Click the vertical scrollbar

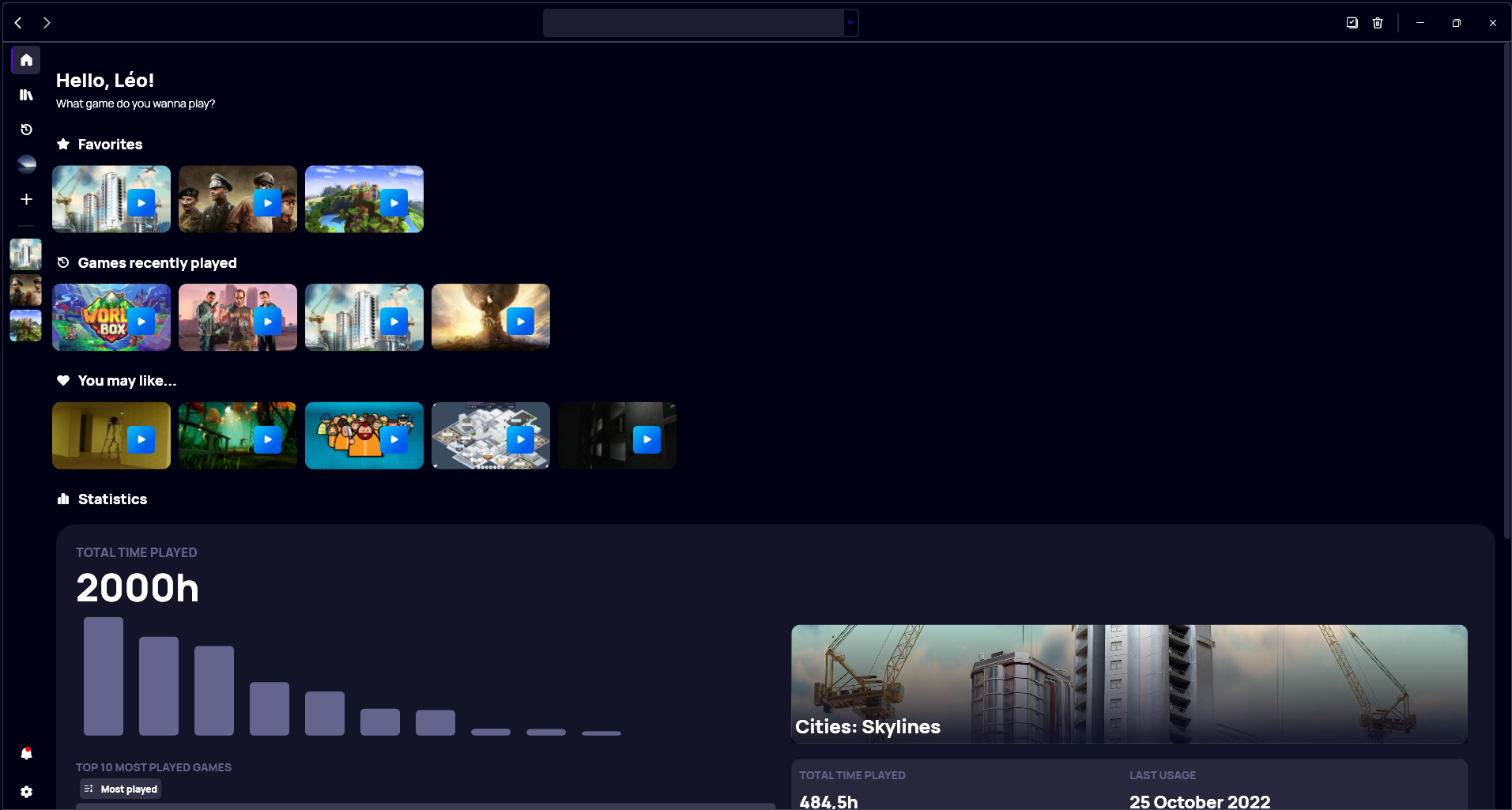click(x=1506, y=292)
